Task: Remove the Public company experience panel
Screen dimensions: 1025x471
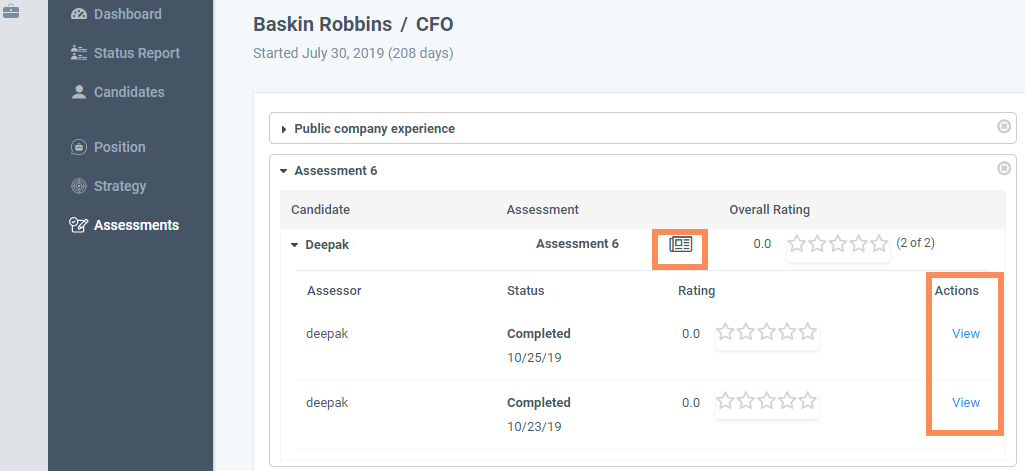Action: point(1004,127)
